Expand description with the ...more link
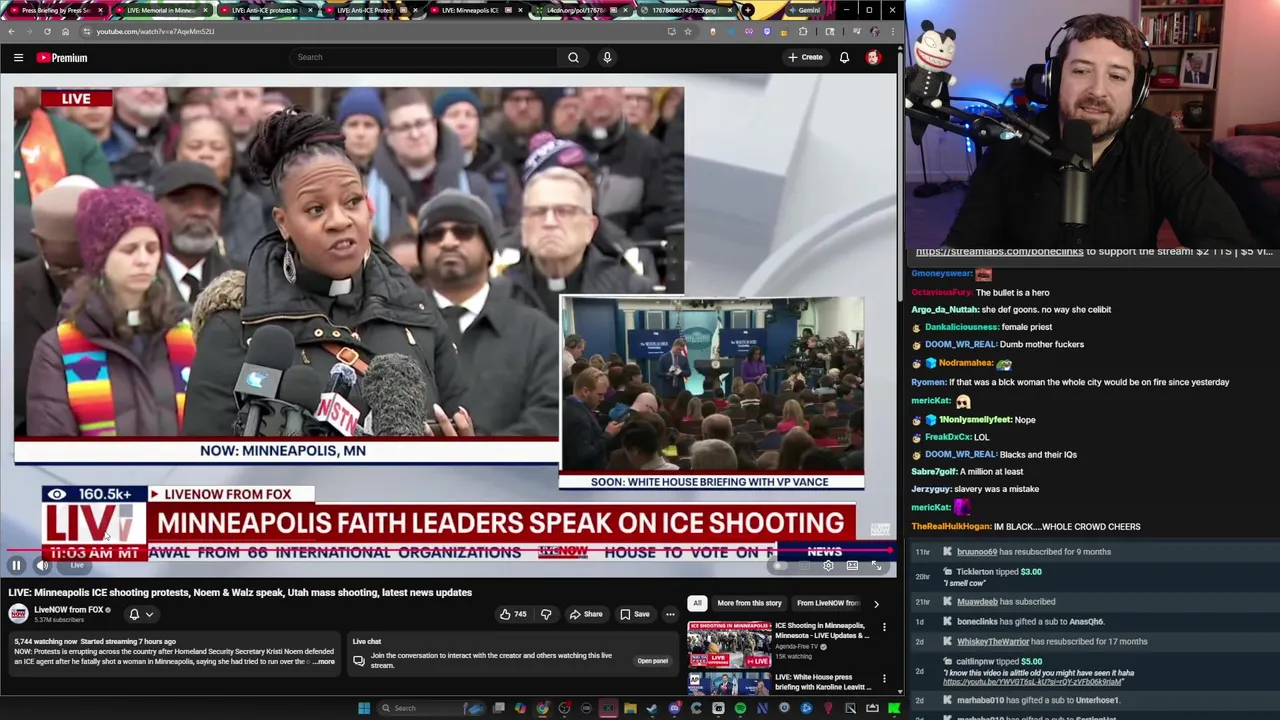The width and height of the screenshot is (1280, 720). pos(323,662)
